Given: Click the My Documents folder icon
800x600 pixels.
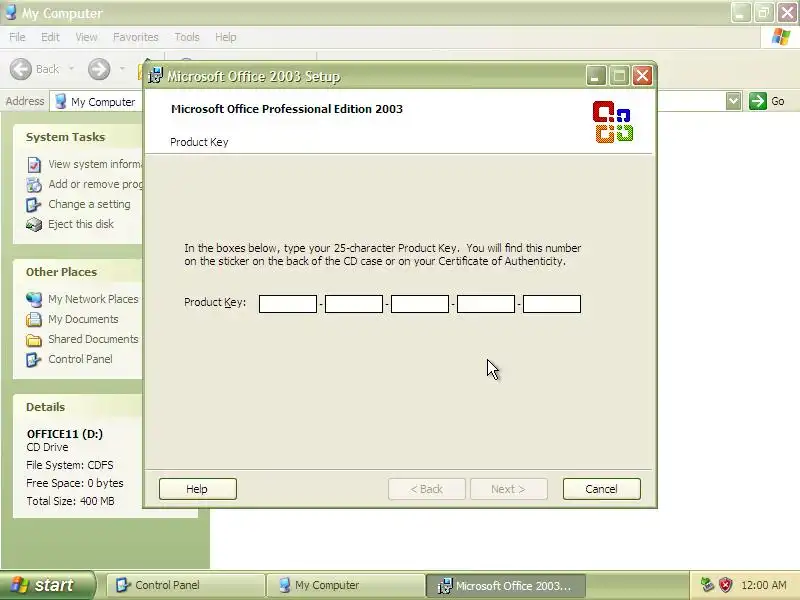Looking at the screenshot, I should [x=34, y=319].
